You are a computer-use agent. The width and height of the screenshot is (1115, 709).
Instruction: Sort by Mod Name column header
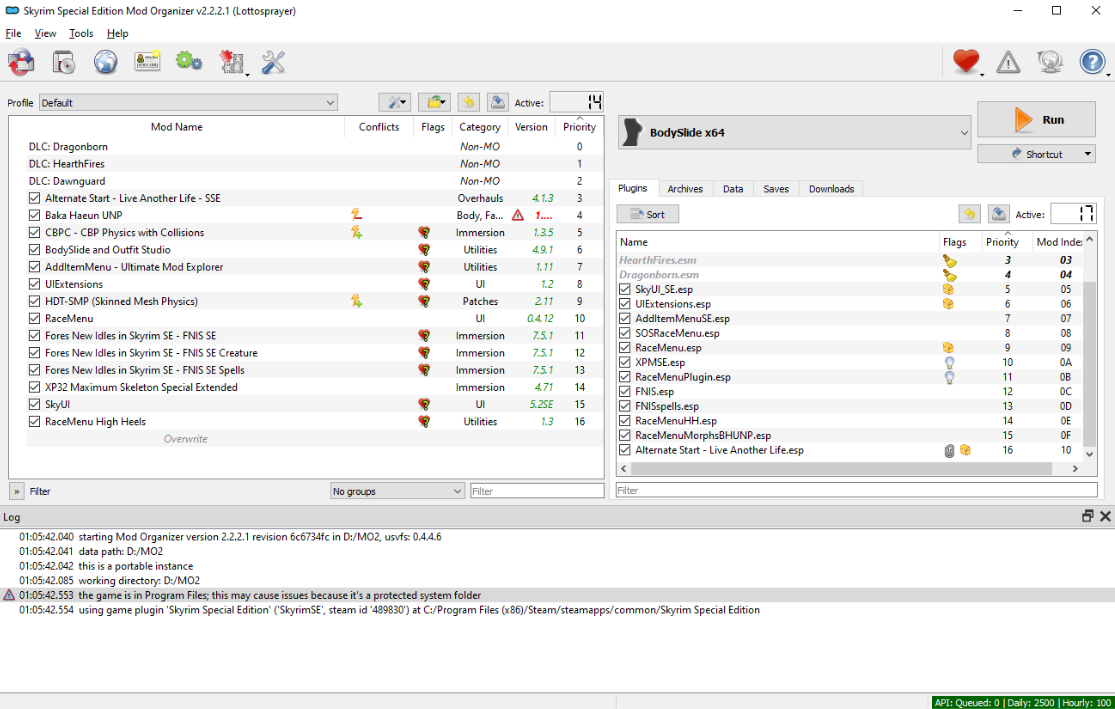coord(176,127)
